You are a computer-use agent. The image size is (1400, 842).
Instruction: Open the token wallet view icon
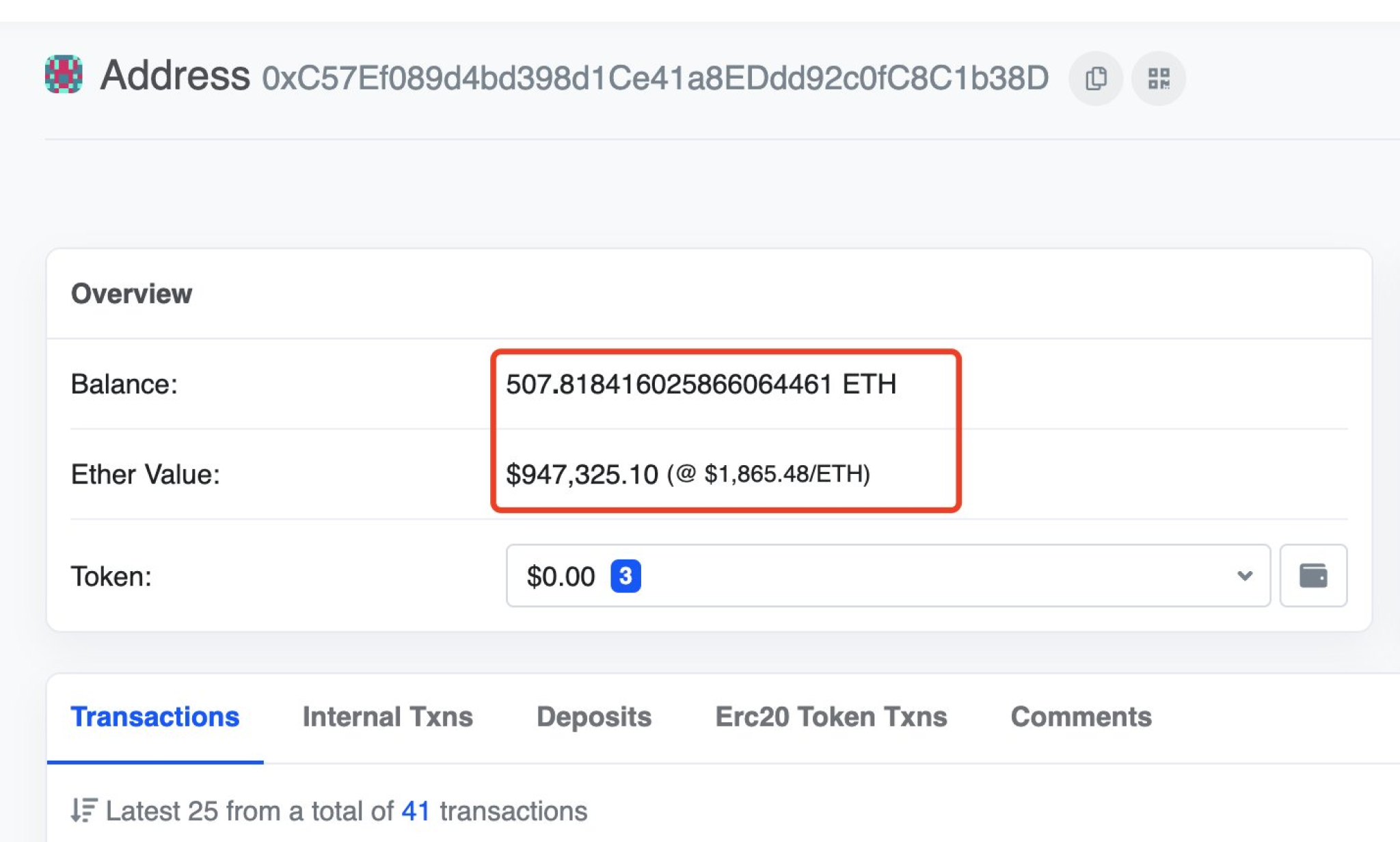pos(1313,576)
